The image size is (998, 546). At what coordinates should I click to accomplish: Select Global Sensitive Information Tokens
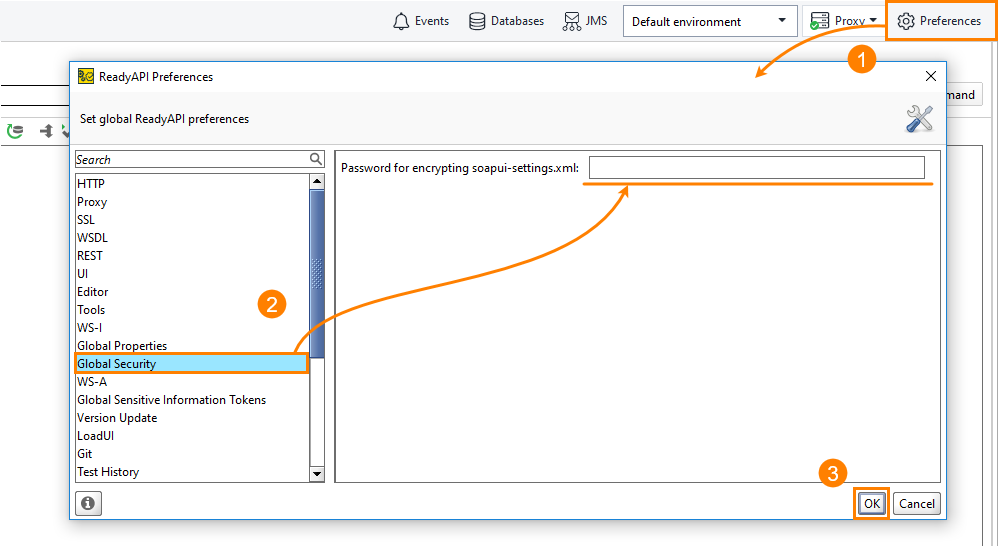(192, 400)
